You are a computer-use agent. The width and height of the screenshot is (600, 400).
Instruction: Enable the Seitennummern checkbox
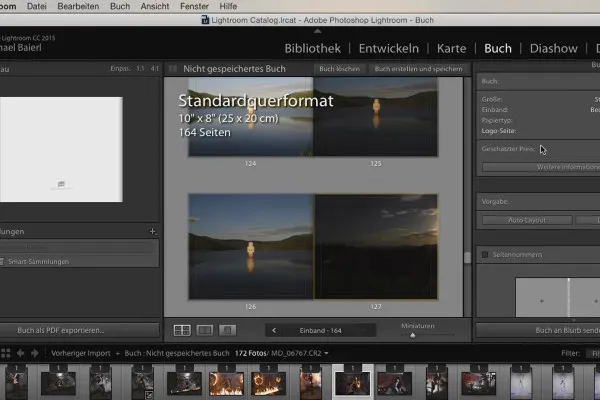pyautogui.click(x=484, y=255)
